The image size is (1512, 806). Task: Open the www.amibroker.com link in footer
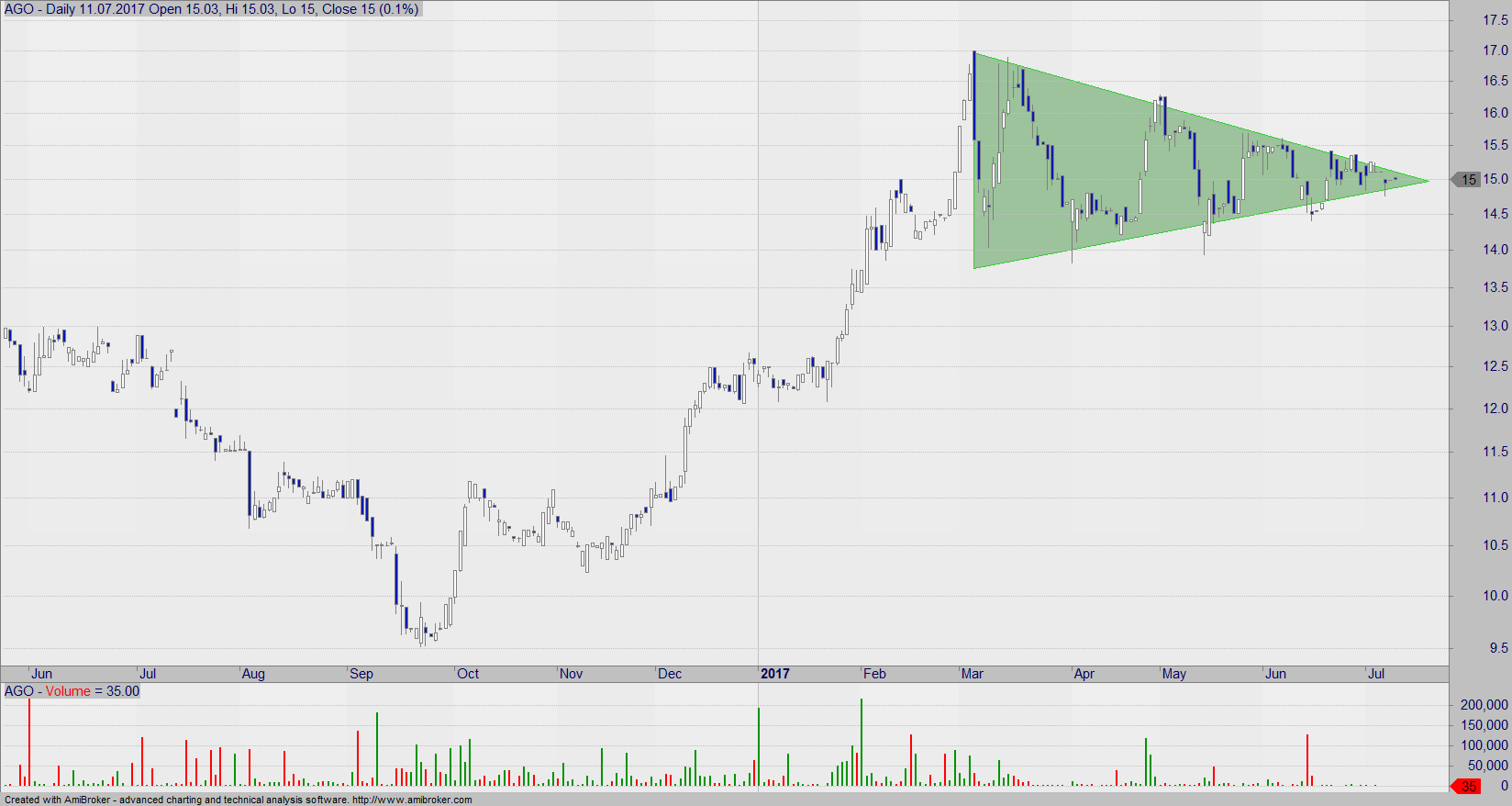tap(412, 800)
